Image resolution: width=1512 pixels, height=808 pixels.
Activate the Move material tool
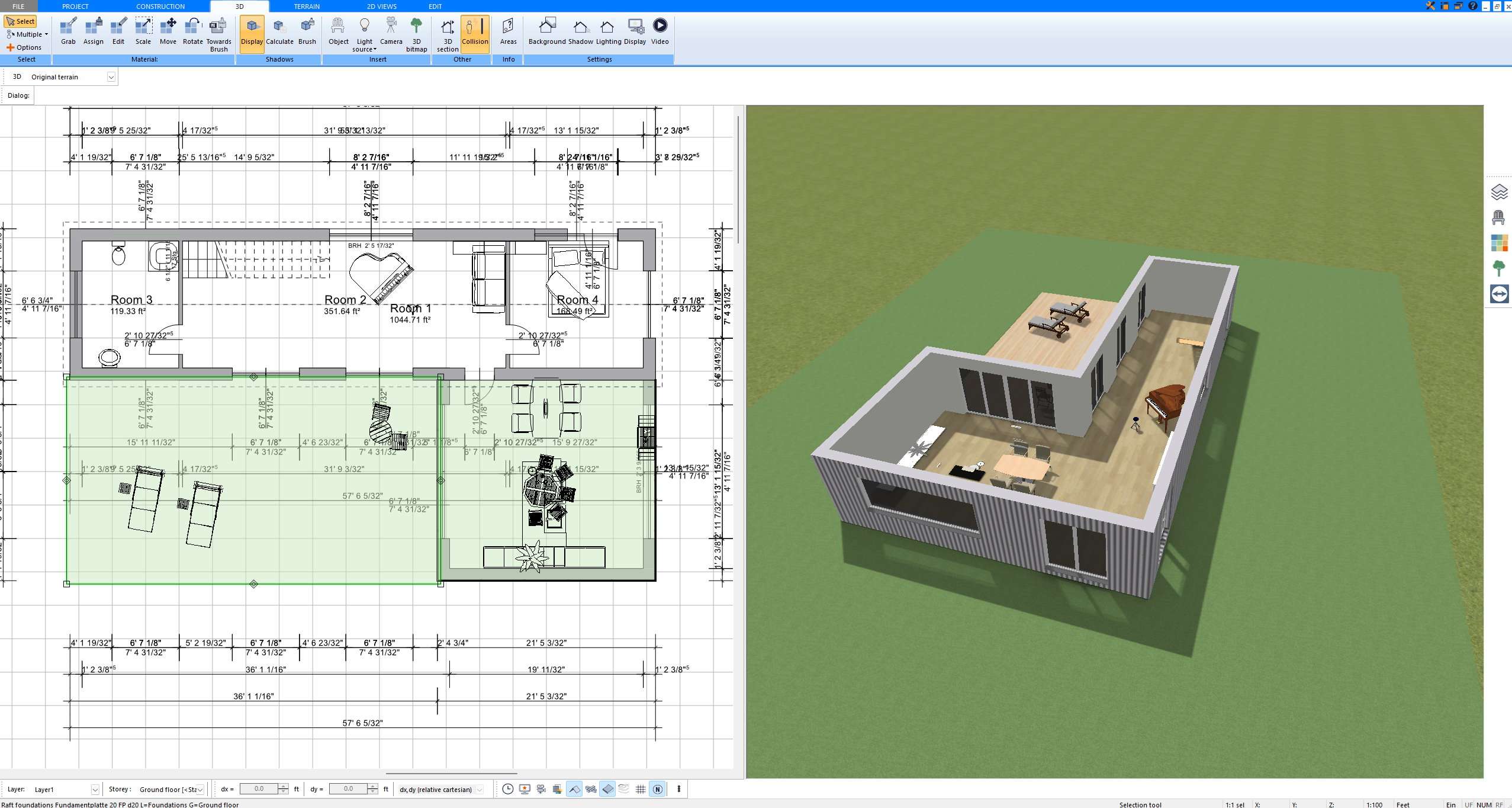pos(168,31)
